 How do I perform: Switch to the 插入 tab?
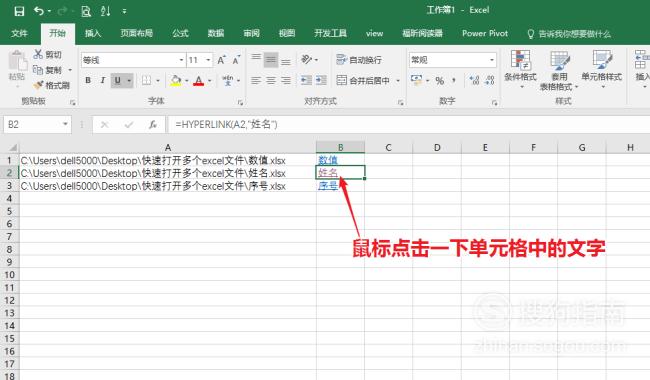click(x=93, y=34)
